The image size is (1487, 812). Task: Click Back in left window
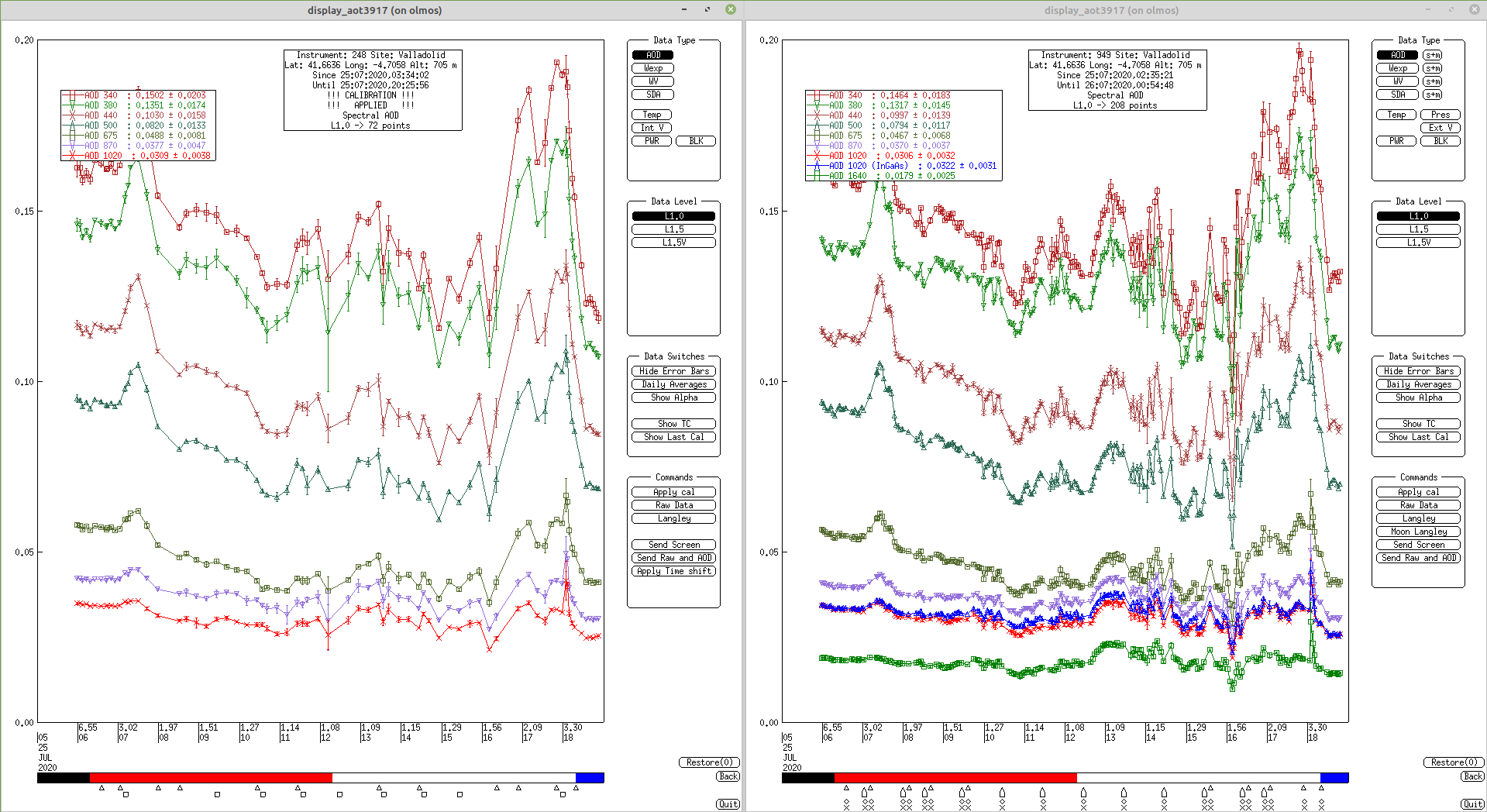click(728, 776)
